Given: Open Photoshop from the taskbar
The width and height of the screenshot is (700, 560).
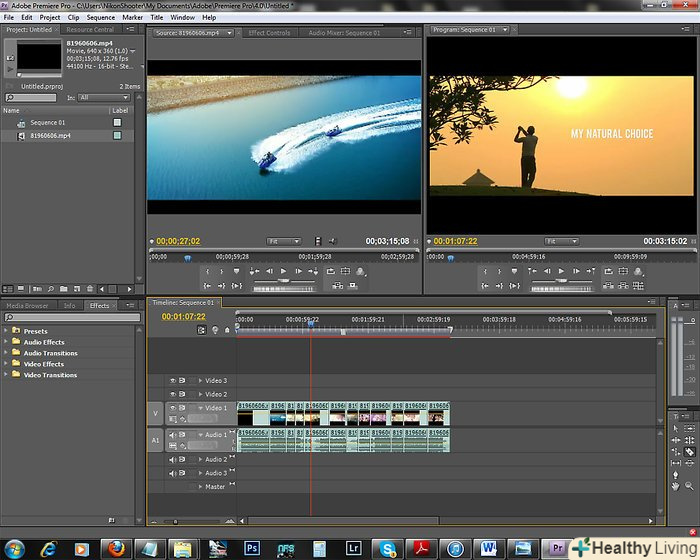Looking at the screenshot, I should [253, 548].
